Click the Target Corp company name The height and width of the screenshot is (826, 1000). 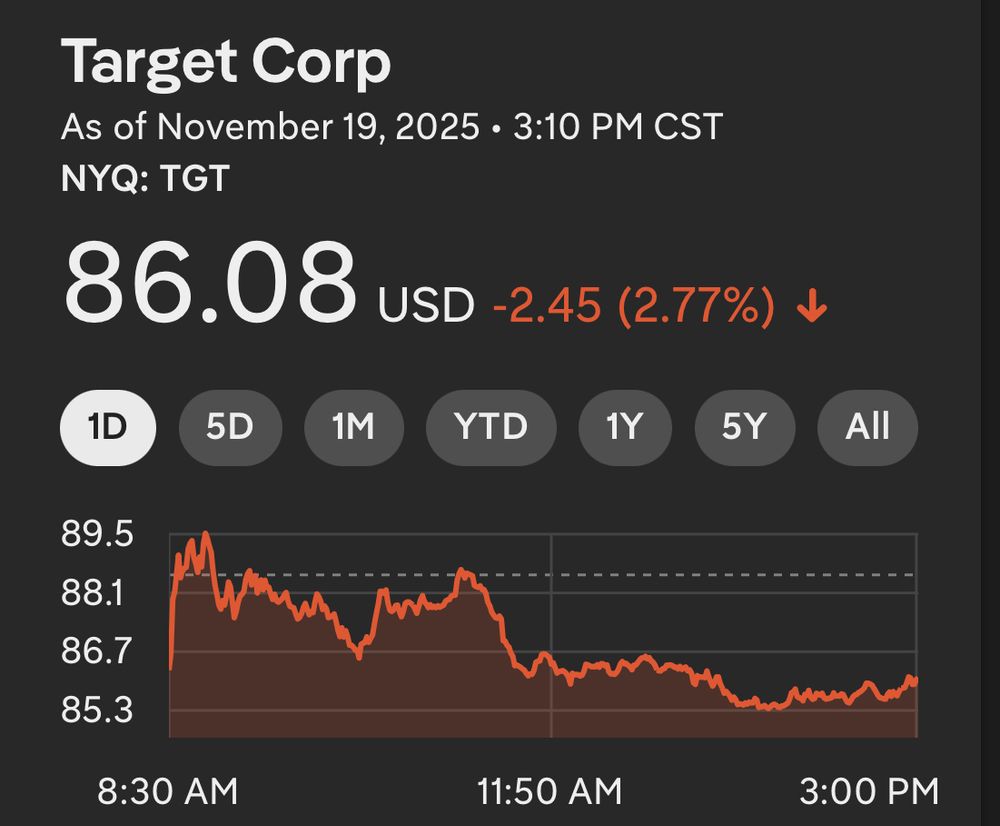click(226, 62)
